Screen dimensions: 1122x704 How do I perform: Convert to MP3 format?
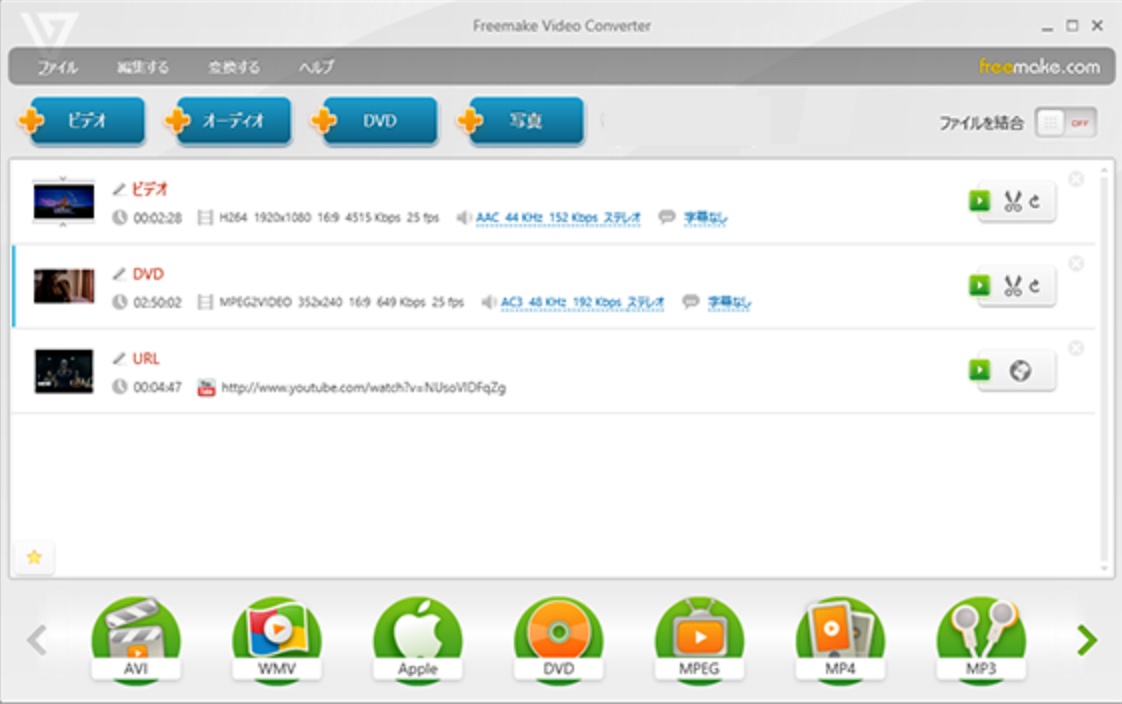tap(981, 640)
